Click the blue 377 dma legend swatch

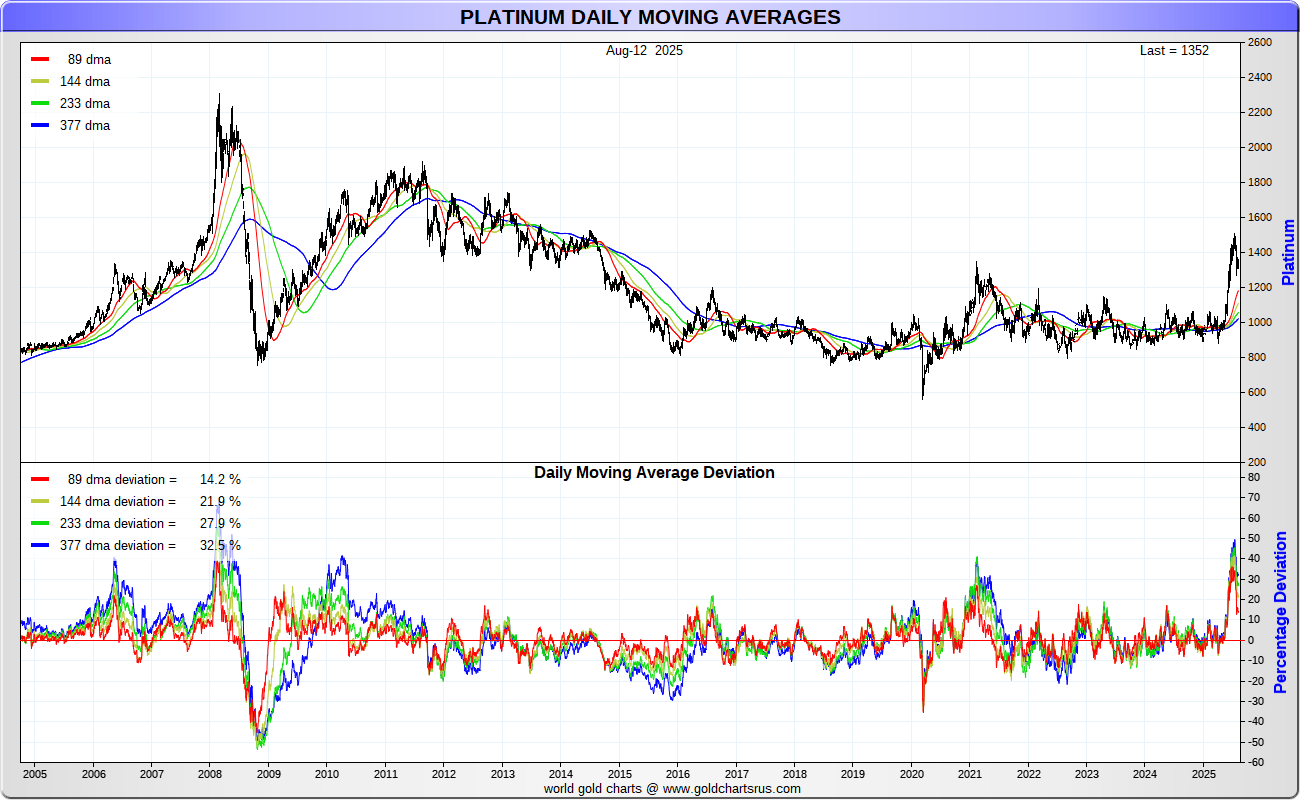pos(40,125)
